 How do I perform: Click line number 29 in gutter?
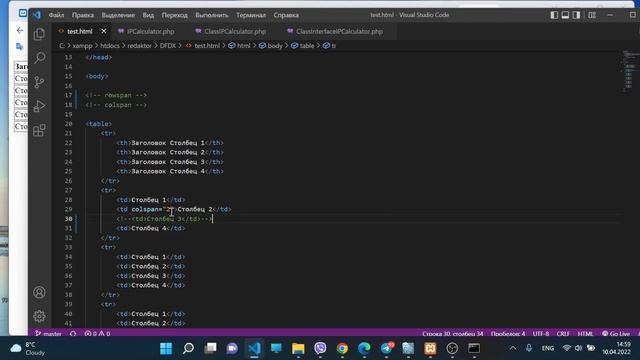[x=68, y=209]
